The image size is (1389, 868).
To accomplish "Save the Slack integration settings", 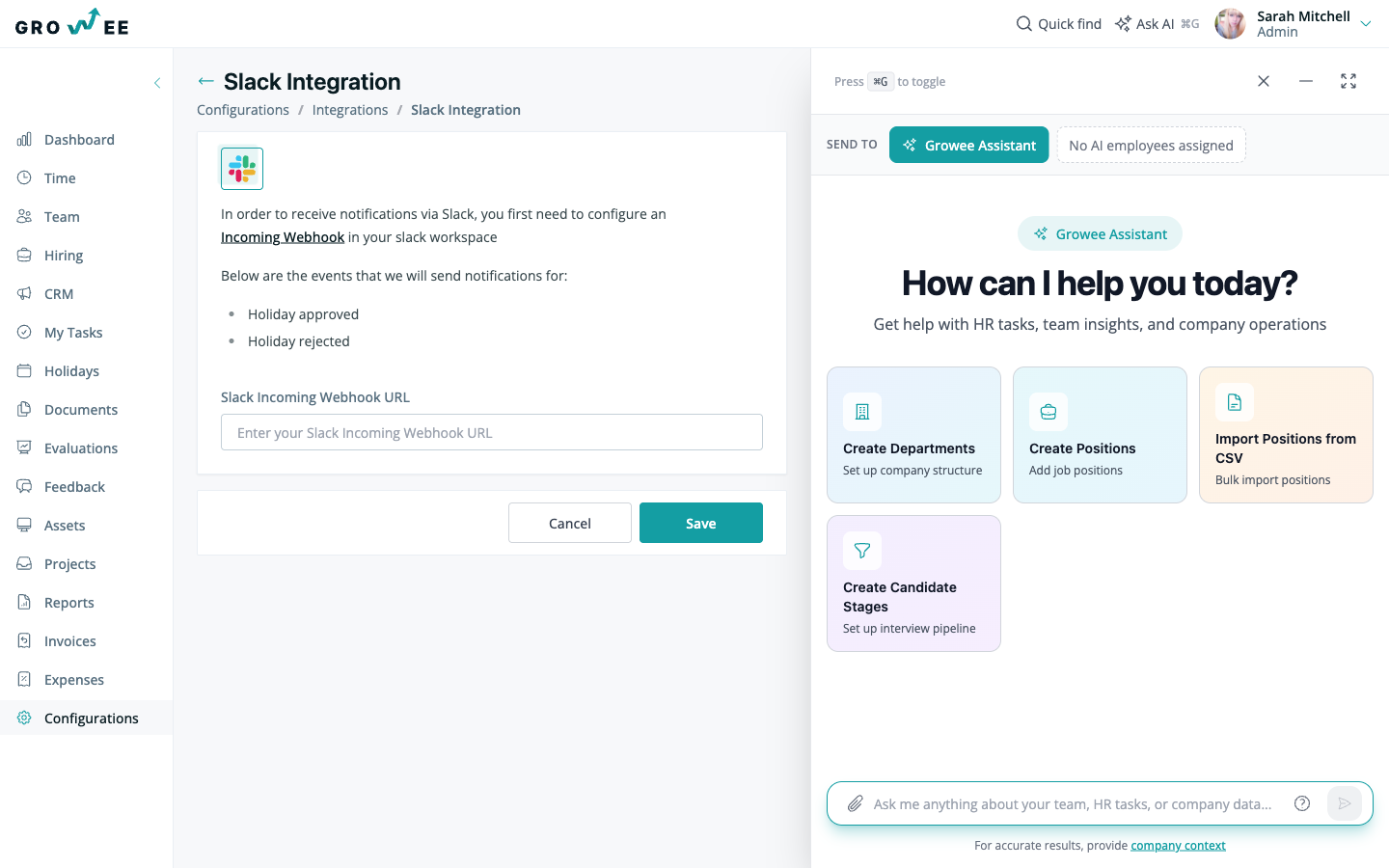I will pos(701,523).
